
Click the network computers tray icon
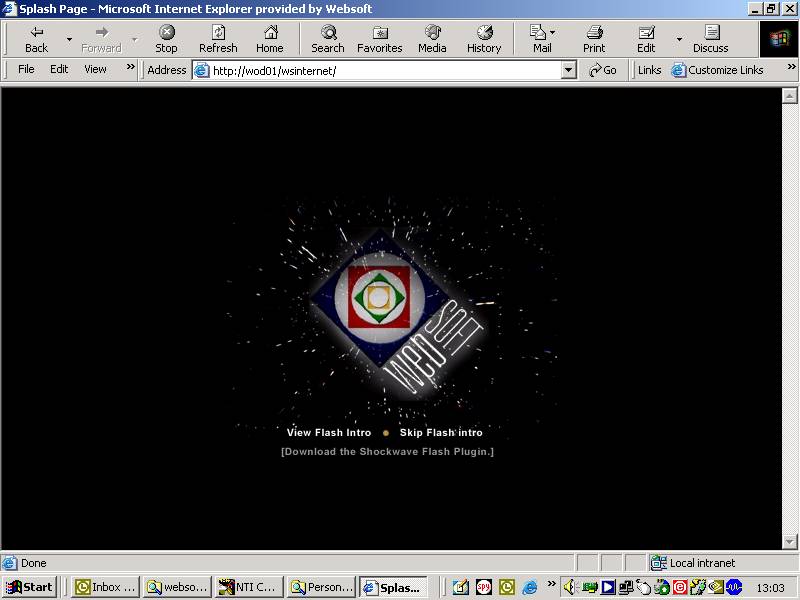click(626, 587)
